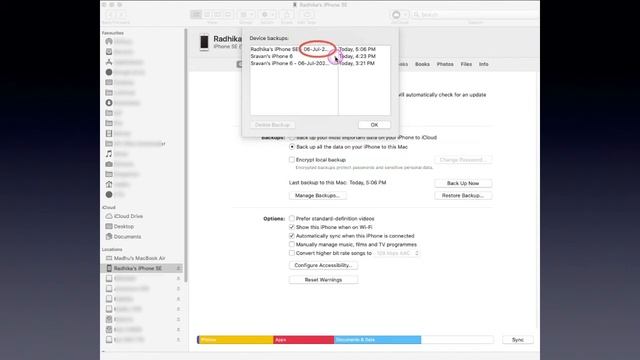Click the Edit Tags toolbar icon
Screen dimensions: 640x360
(x=307, y=15)
